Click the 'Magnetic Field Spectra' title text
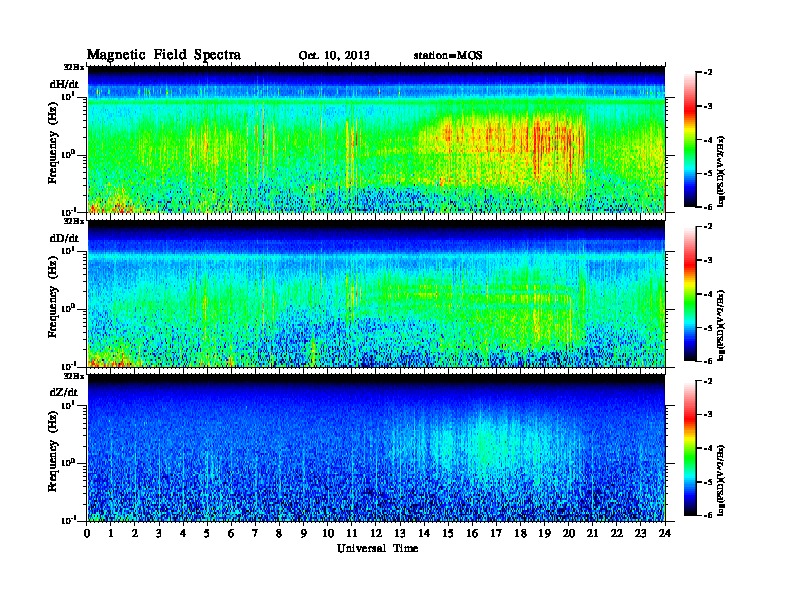The height and width of the screenshot is (612, 792). (164, 55)
